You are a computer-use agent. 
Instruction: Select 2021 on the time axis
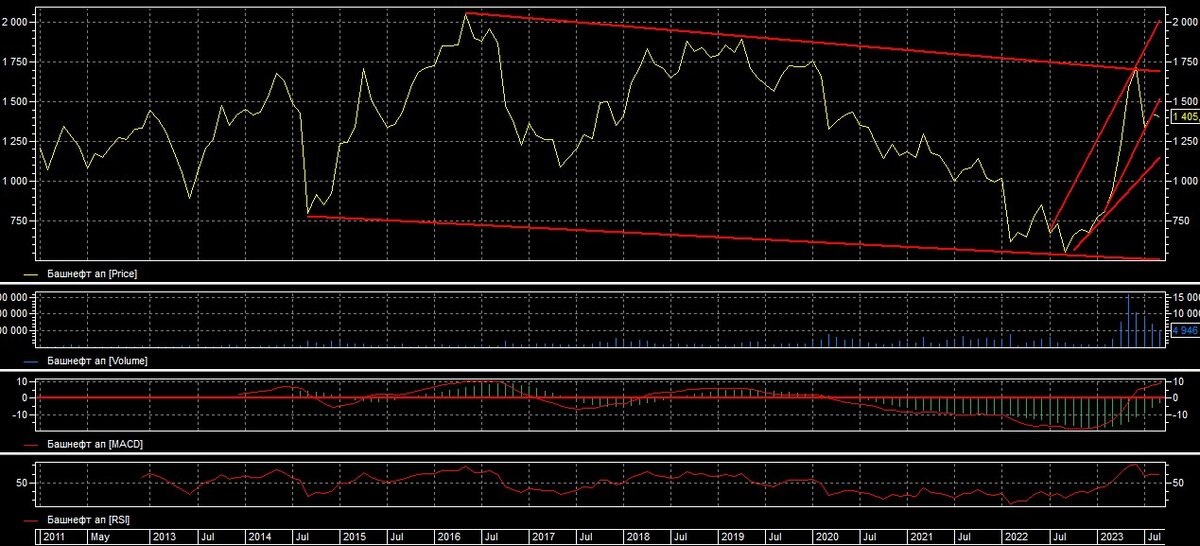point(923,538)
